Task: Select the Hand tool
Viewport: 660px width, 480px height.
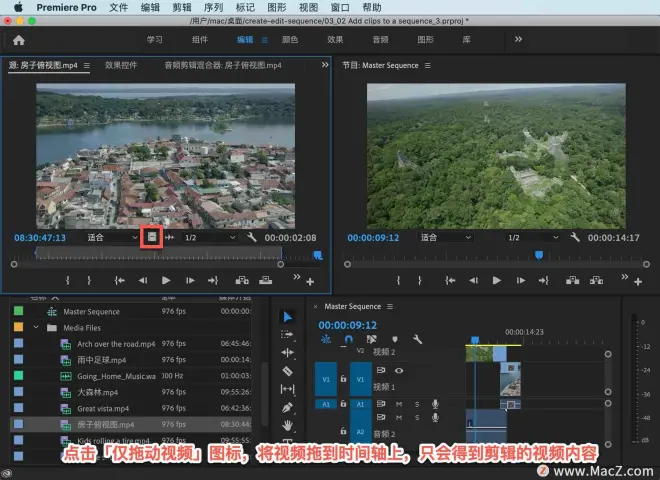Action: point(287,426)
